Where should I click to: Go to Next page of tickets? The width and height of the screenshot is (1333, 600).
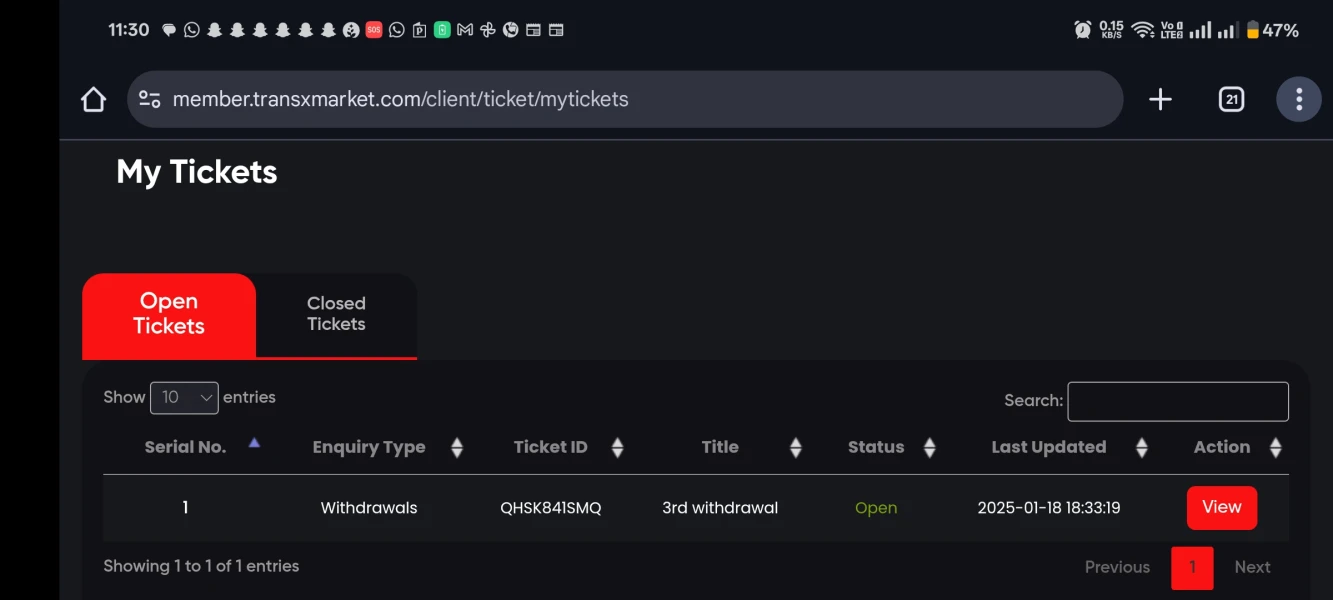point(1252,567)
